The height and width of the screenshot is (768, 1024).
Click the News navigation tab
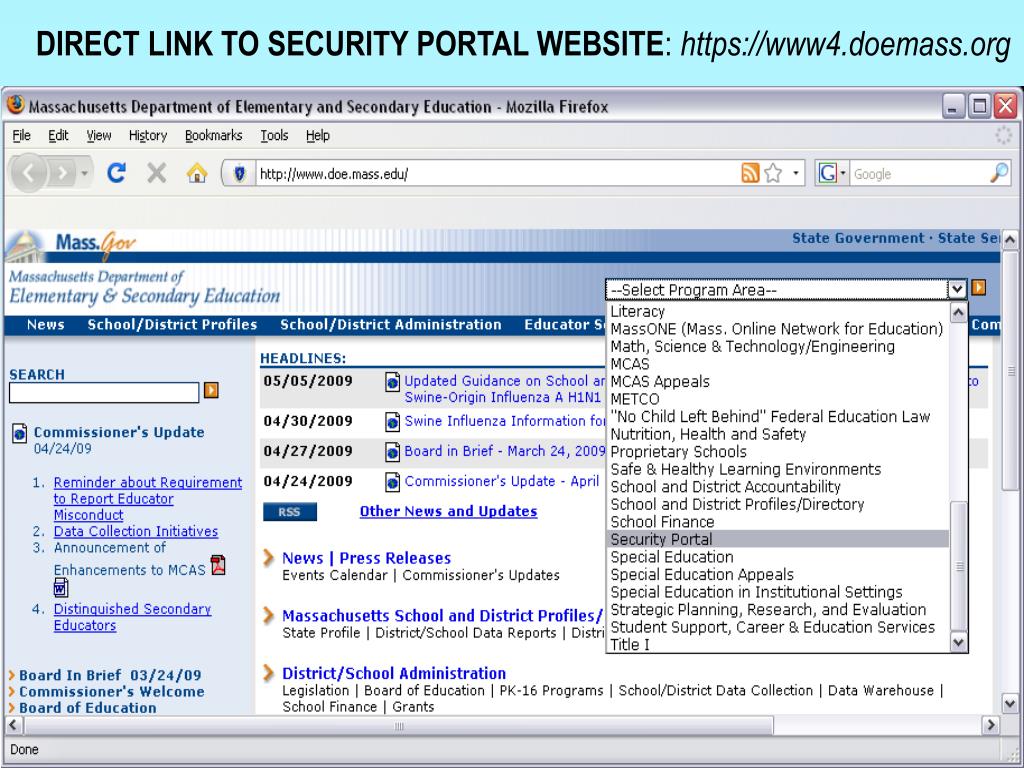click(46, 325)
